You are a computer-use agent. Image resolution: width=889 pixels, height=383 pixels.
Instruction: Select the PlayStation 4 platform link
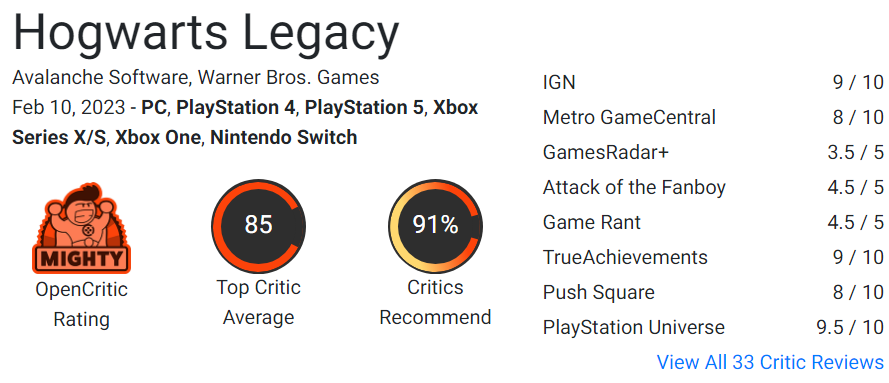236,107
